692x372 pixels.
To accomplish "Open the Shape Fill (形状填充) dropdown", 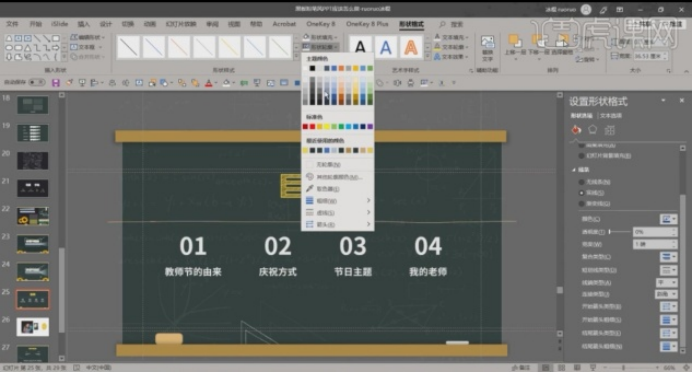I will (321, 37).
